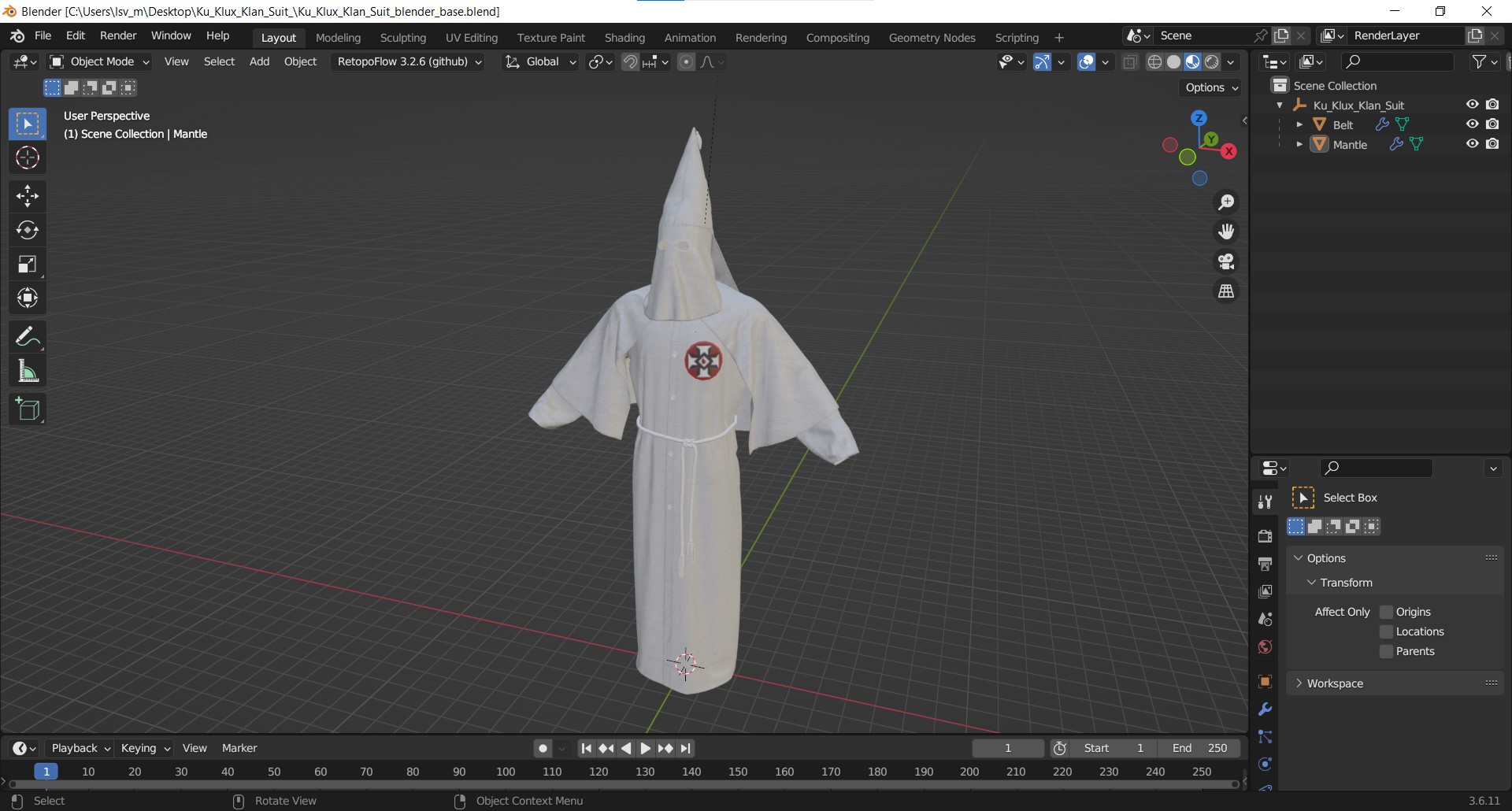The width and height of the screenshot is (1512, 811).
Task: Select the Add Cube tool
Action: click(x=28, y=409)
